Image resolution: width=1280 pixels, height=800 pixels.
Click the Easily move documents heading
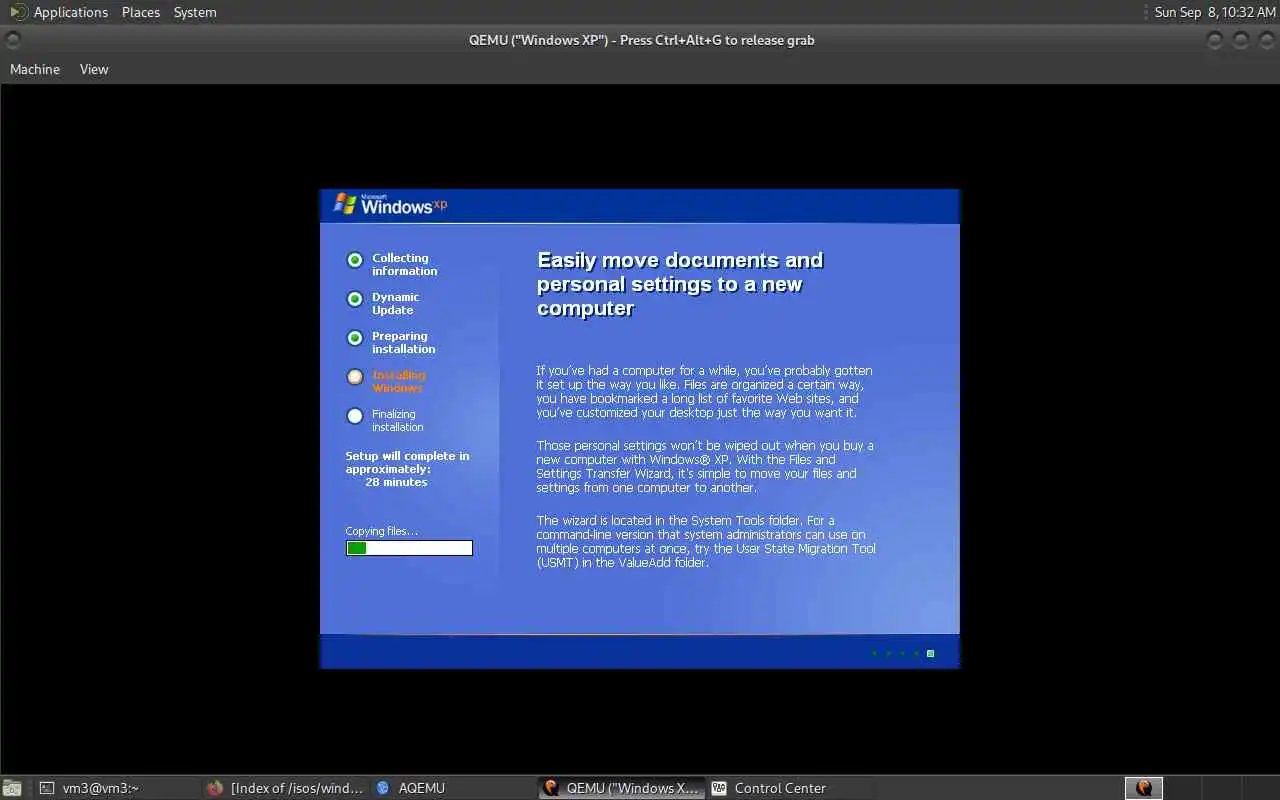(x=680, y=284)
